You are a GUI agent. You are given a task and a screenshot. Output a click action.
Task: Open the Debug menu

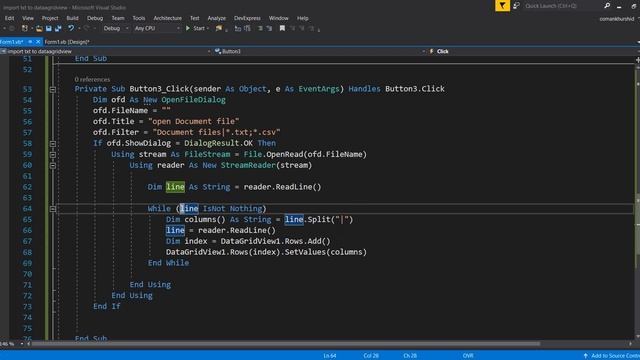point(95,18)
